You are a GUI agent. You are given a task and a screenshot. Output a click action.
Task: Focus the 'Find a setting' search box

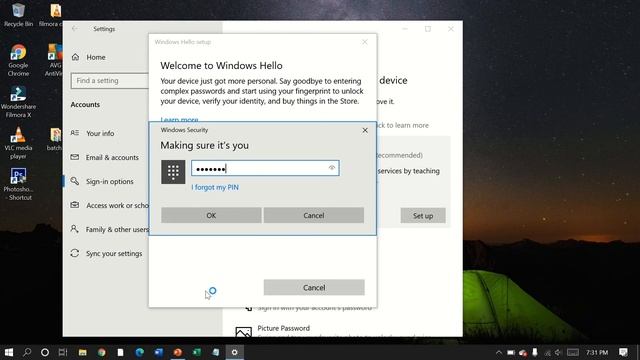[110, 80]
